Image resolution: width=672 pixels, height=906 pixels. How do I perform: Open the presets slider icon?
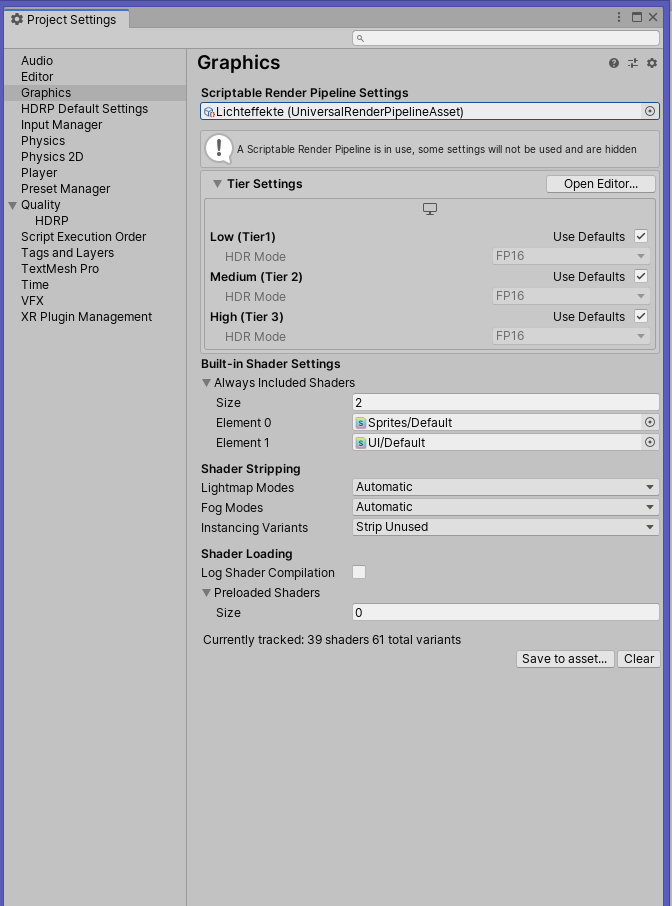click(633, 63)
